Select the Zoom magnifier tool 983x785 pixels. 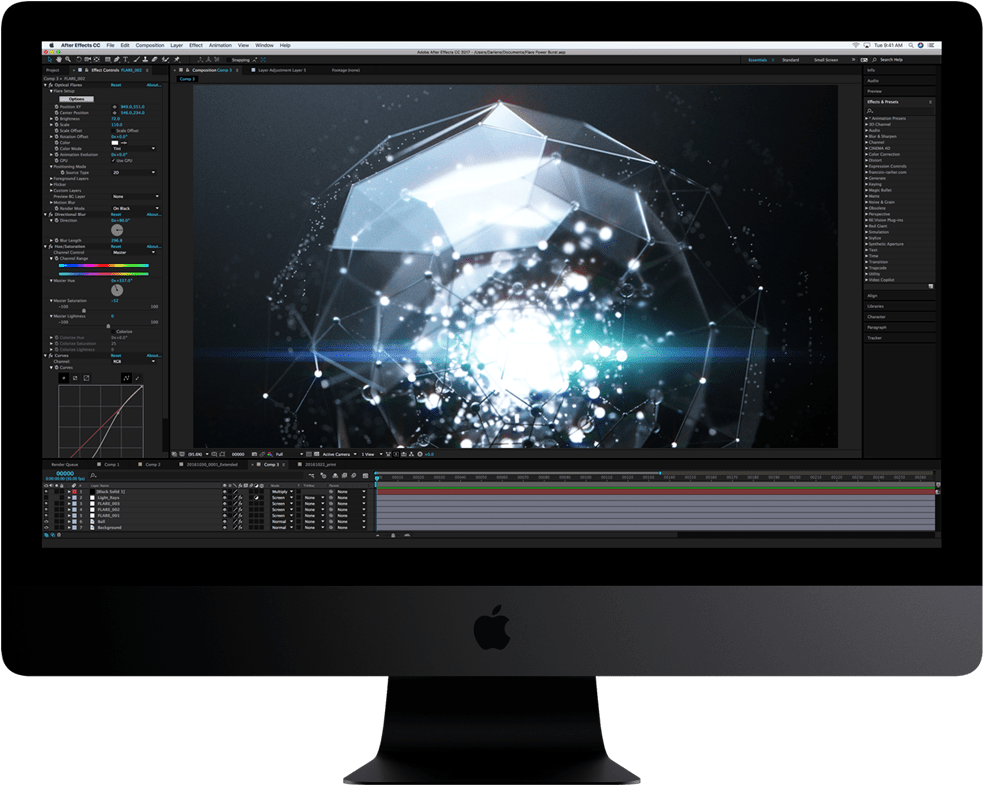pos(66,60)
